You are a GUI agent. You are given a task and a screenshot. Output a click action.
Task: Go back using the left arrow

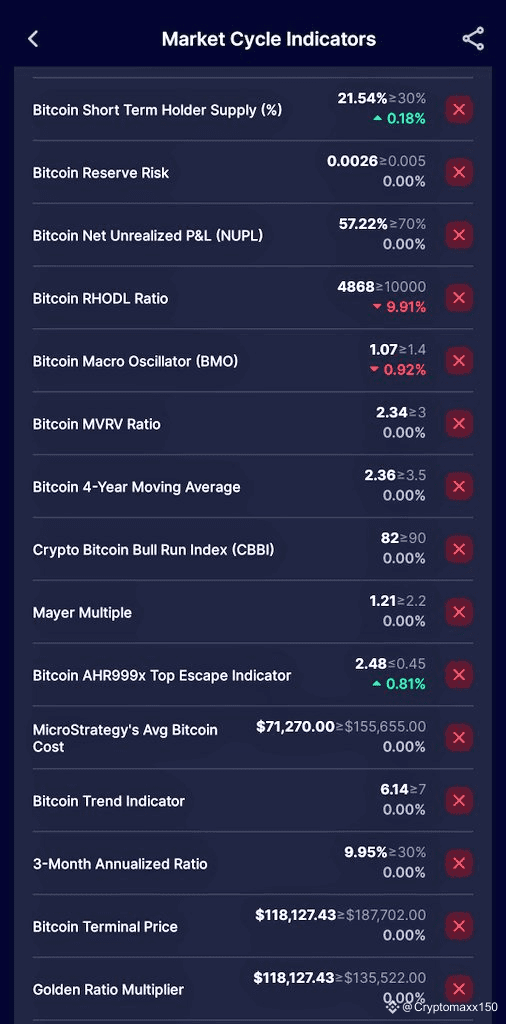(33, 39)
